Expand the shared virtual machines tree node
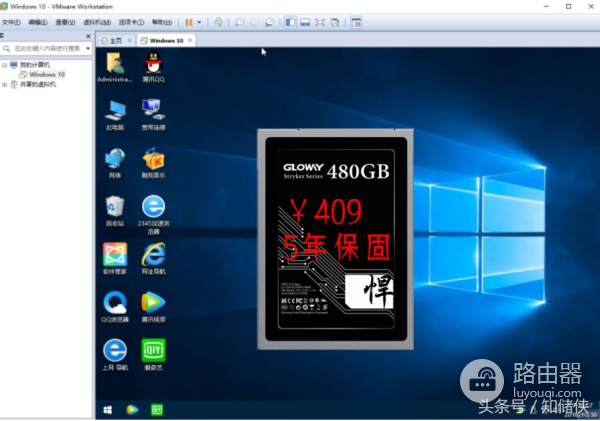 (4, 84)
